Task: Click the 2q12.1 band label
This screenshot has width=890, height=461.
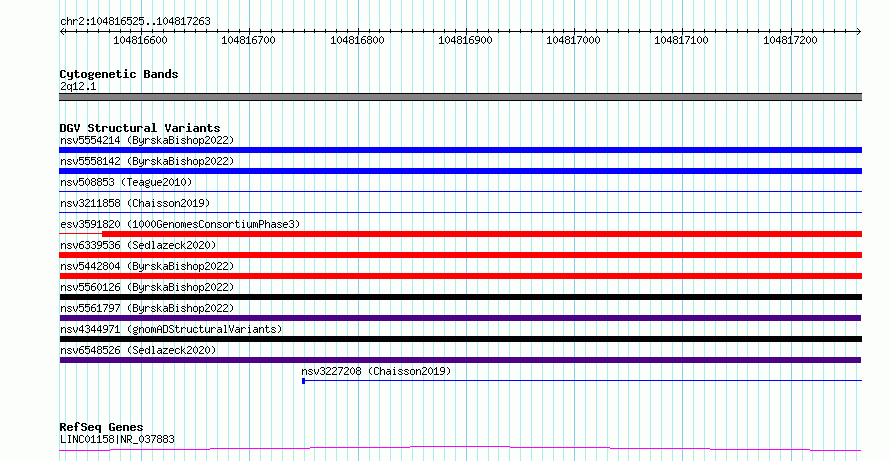Action: click(78, 86)
